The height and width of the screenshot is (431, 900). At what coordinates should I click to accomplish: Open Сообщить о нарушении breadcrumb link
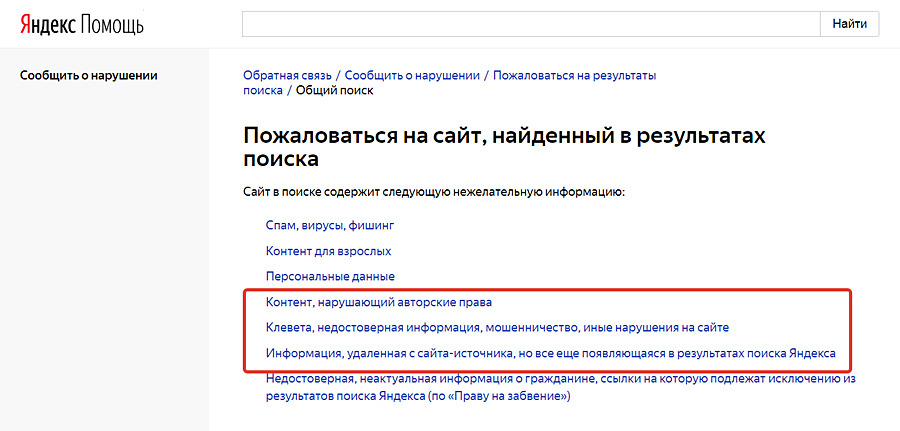(x=412, y=75)
